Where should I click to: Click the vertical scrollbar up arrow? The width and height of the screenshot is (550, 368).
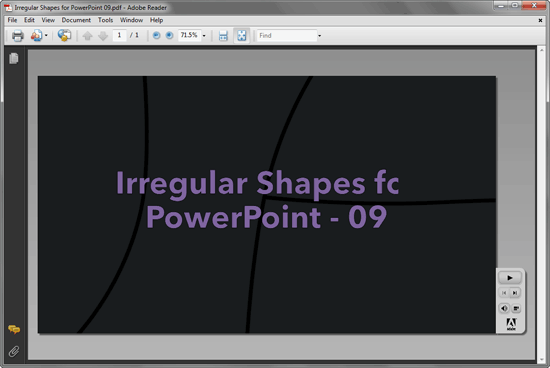click(542, 51)
